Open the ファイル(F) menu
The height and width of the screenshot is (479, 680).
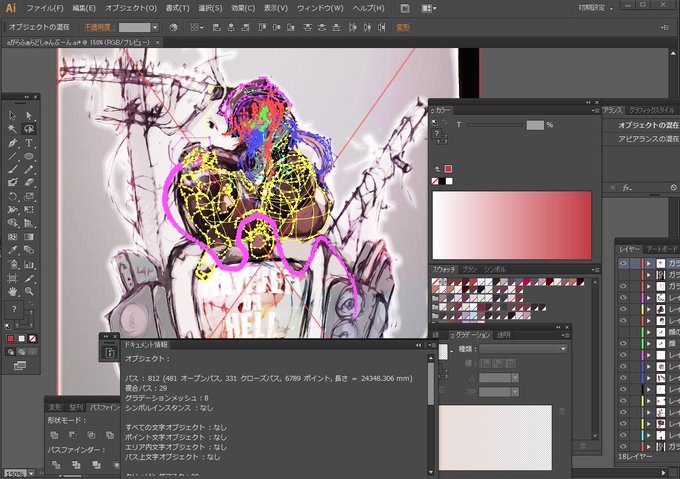[x=45, y=8]
